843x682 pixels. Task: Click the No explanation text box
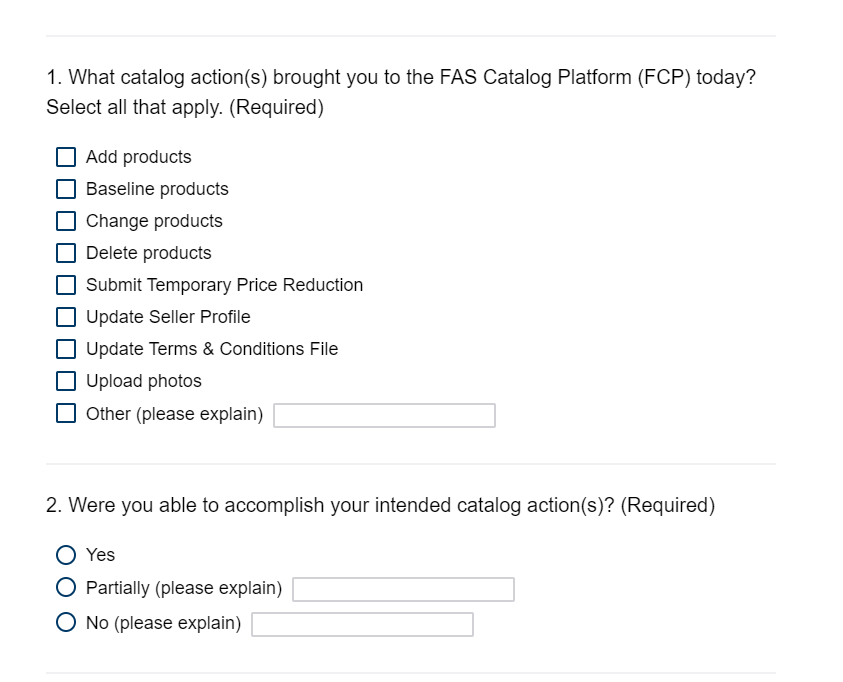[x=362, y=625]
